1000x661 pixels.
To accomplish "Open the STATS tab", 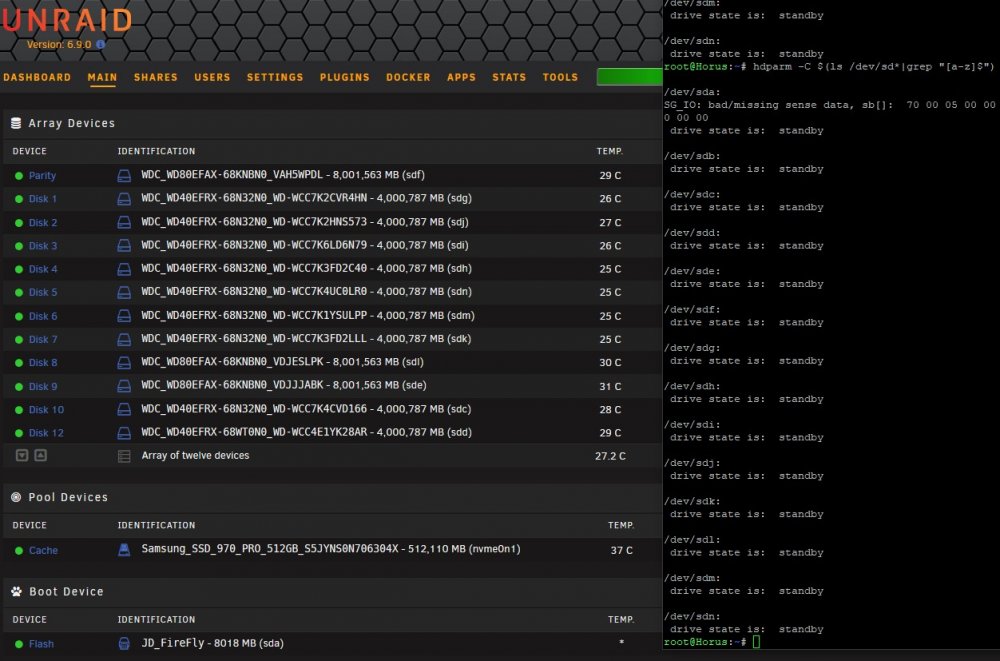I will pyautogui.click(x=509, y=77).
